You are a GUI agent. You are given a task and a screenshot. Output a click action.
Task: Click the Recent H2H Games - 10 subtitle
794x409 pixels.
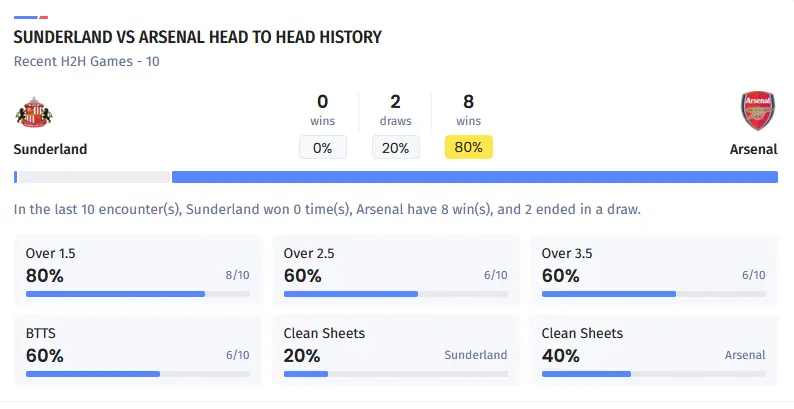click(x=87, y=61)
